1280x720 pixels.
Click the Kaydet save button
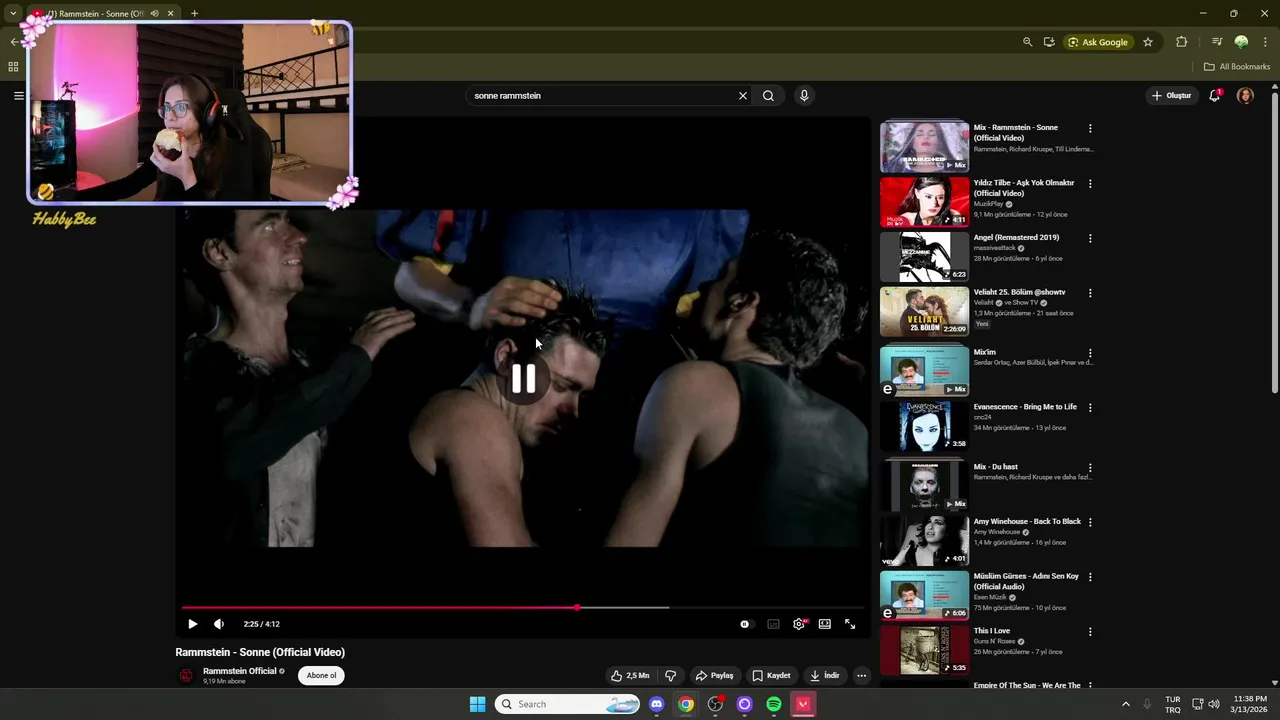coord(771,676)
